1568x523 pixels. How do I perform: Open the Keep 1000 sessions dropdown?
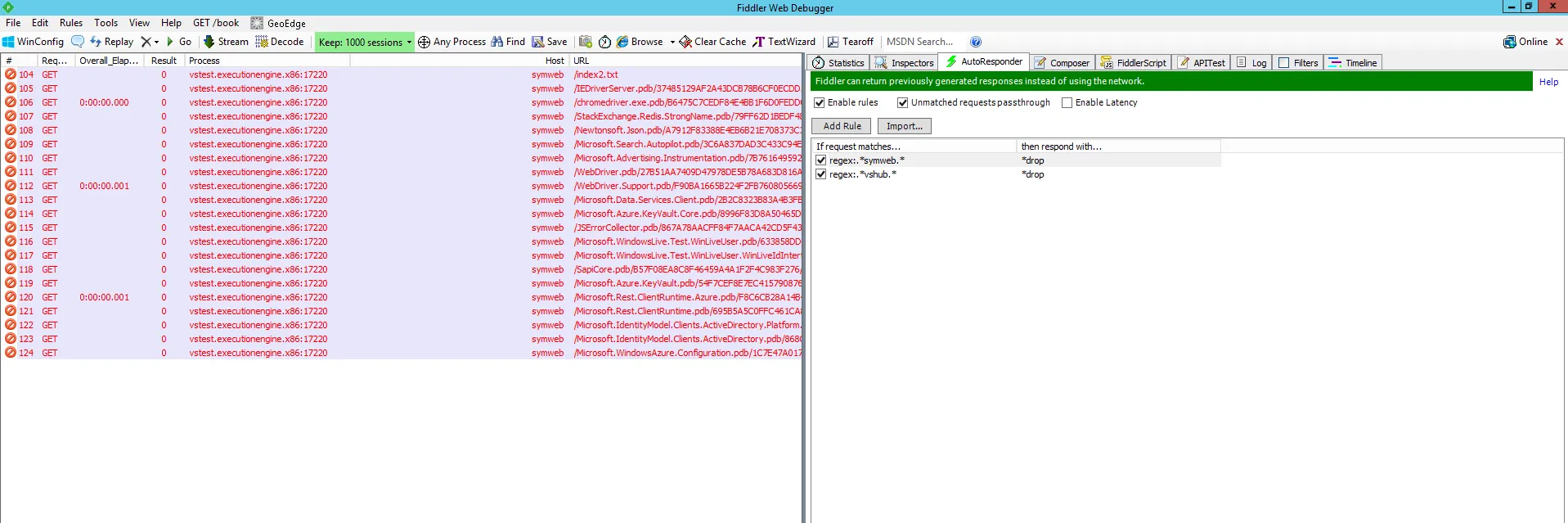click(365, 42)
